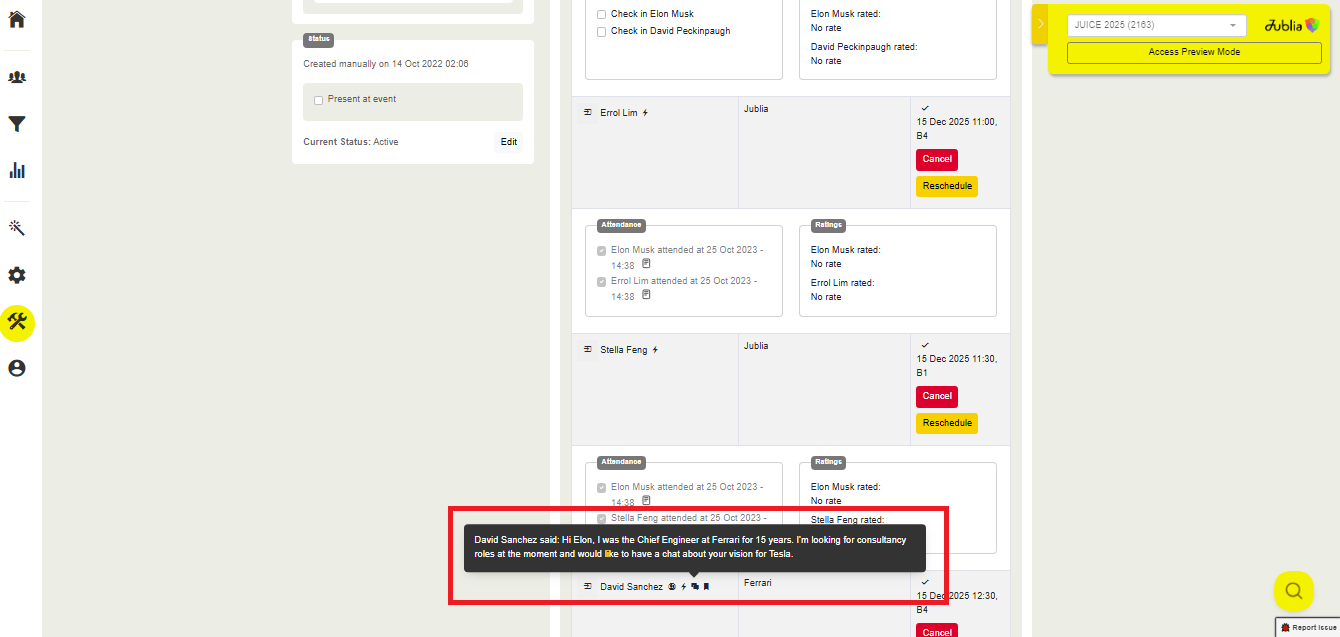This screenshot has width=1340, height=637.
Task: Open note icon for Elon Musk in Stella Feng meeting
Action: click(x=646, y=500)
